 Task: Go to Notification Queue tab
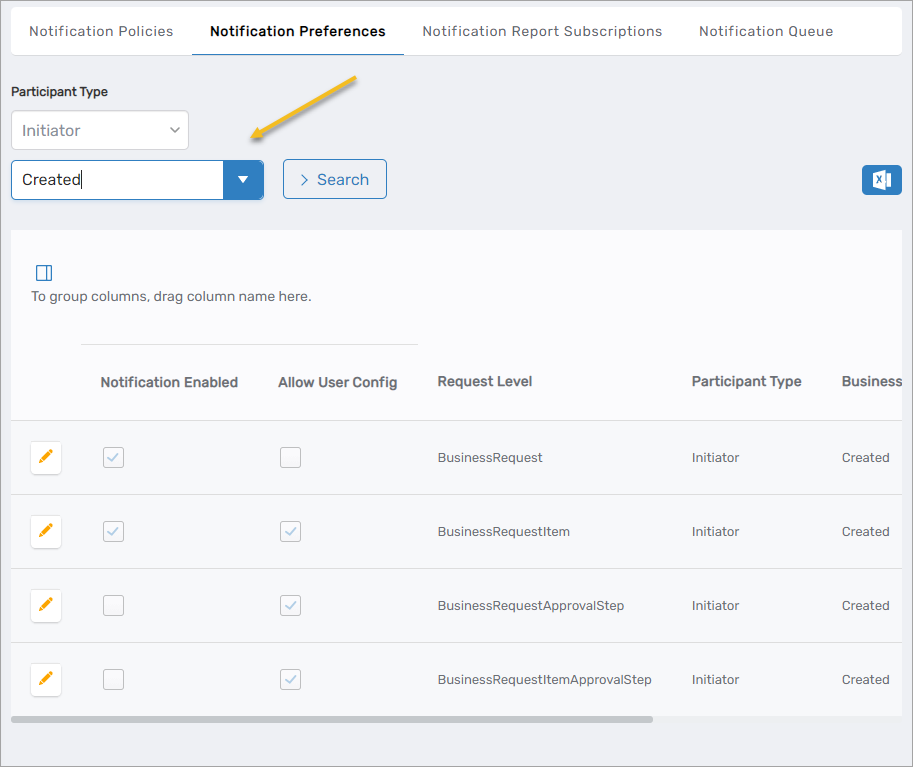point(765,31)
